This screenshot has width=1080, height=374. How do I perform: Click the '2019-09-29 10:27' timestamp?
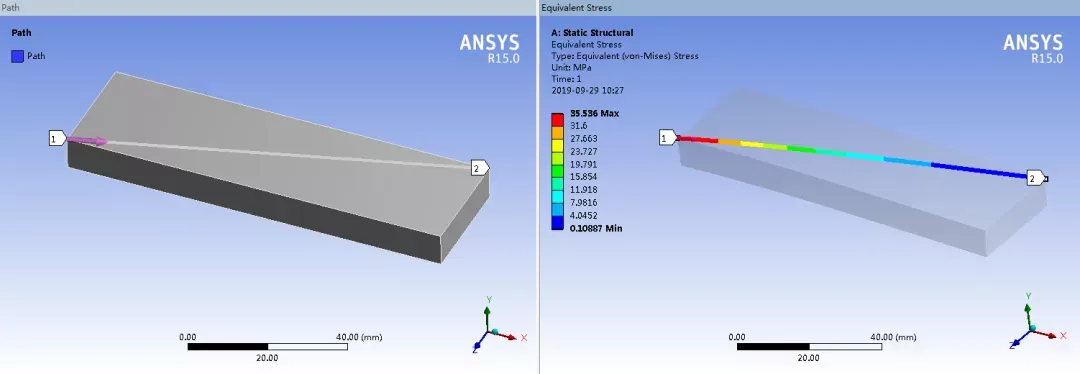tap(588, 90)
